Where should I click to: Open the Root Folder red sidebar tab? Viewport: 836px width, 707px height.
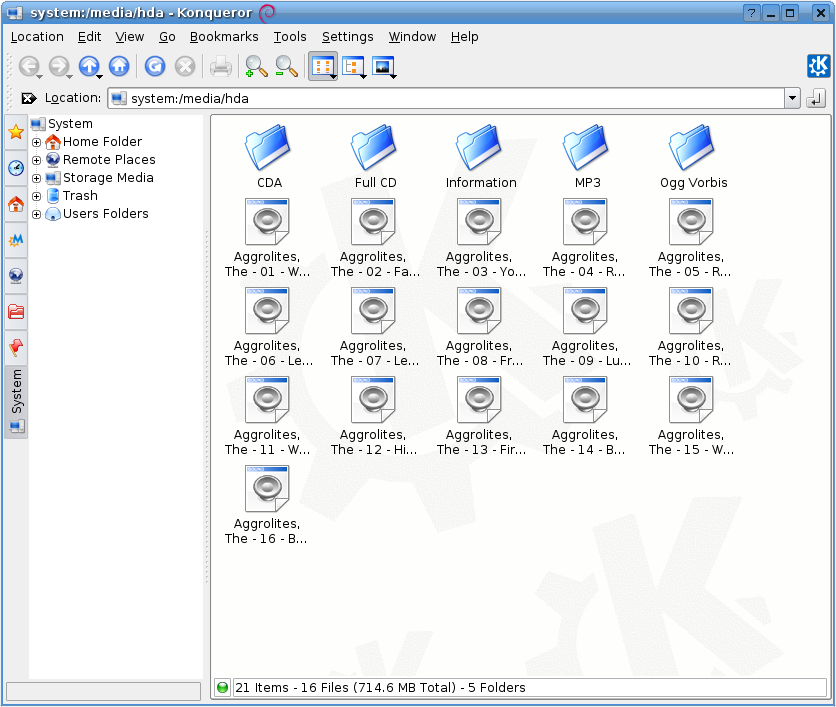click(16, 312)
